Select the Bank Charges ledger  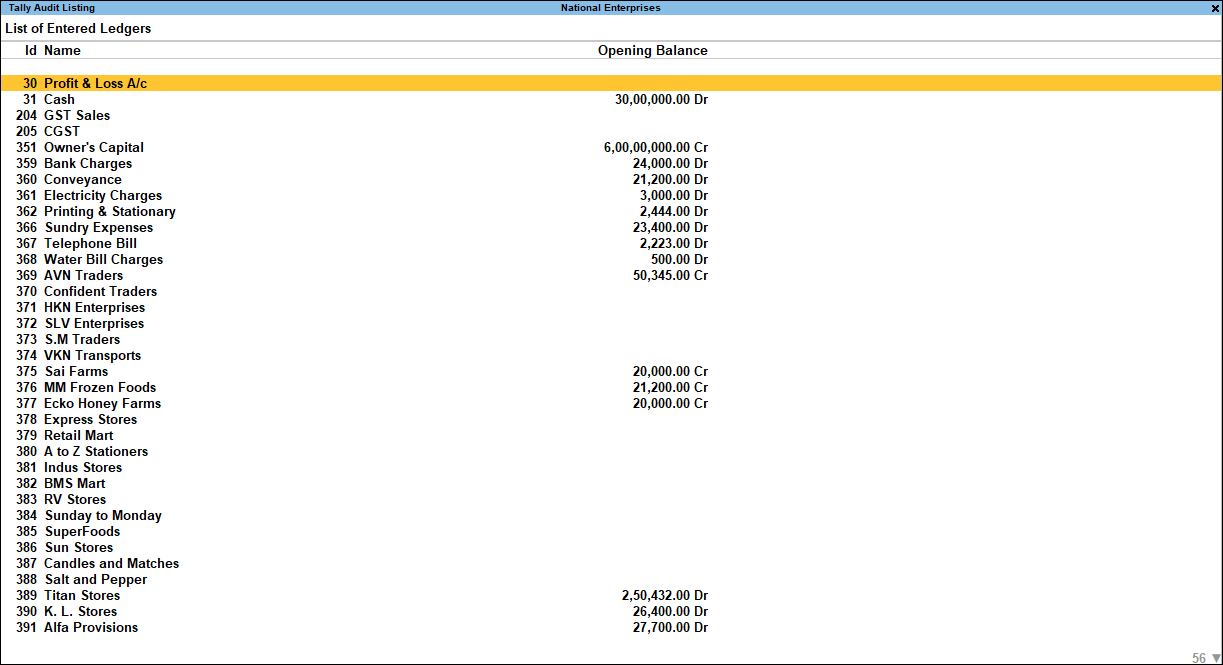[87, 163]
